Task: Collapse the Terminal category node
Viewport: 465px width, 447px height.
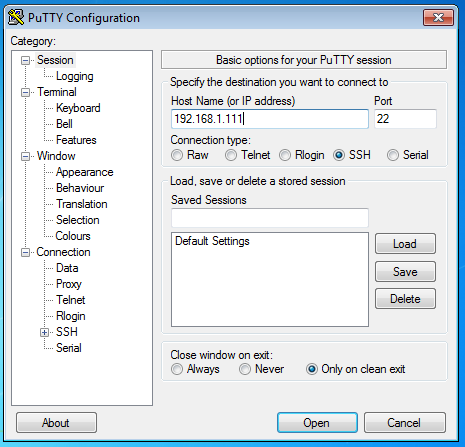Action: pos(25,92)
